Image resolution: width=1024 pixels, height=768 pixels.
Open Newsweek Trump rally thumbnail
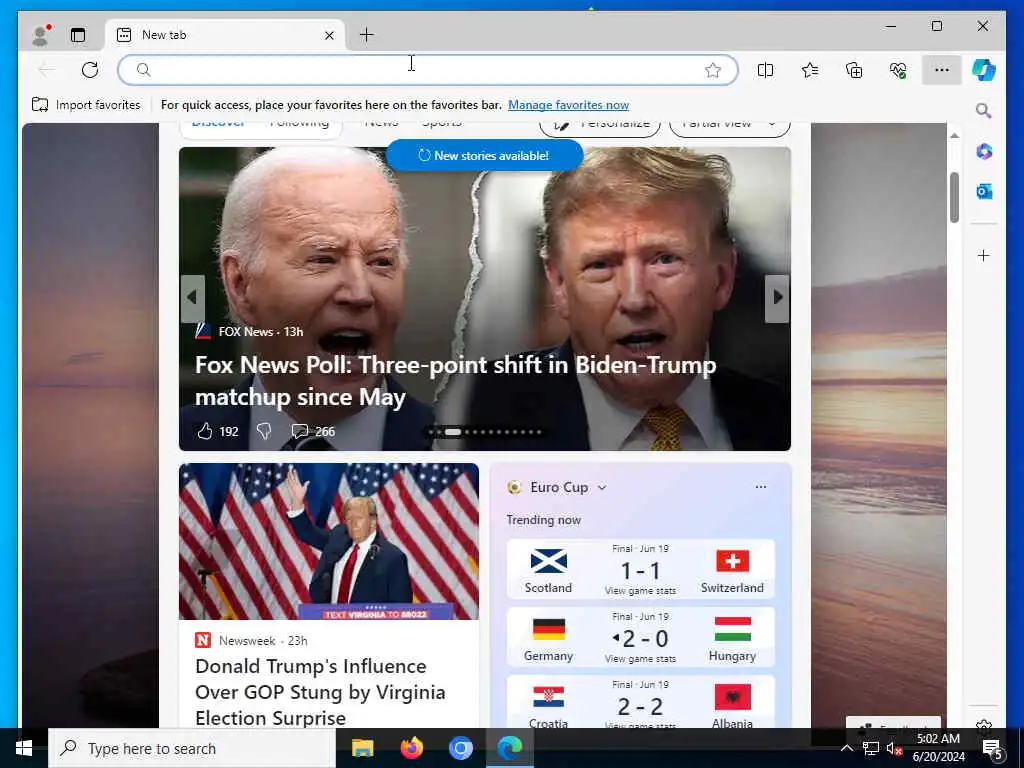328,541
